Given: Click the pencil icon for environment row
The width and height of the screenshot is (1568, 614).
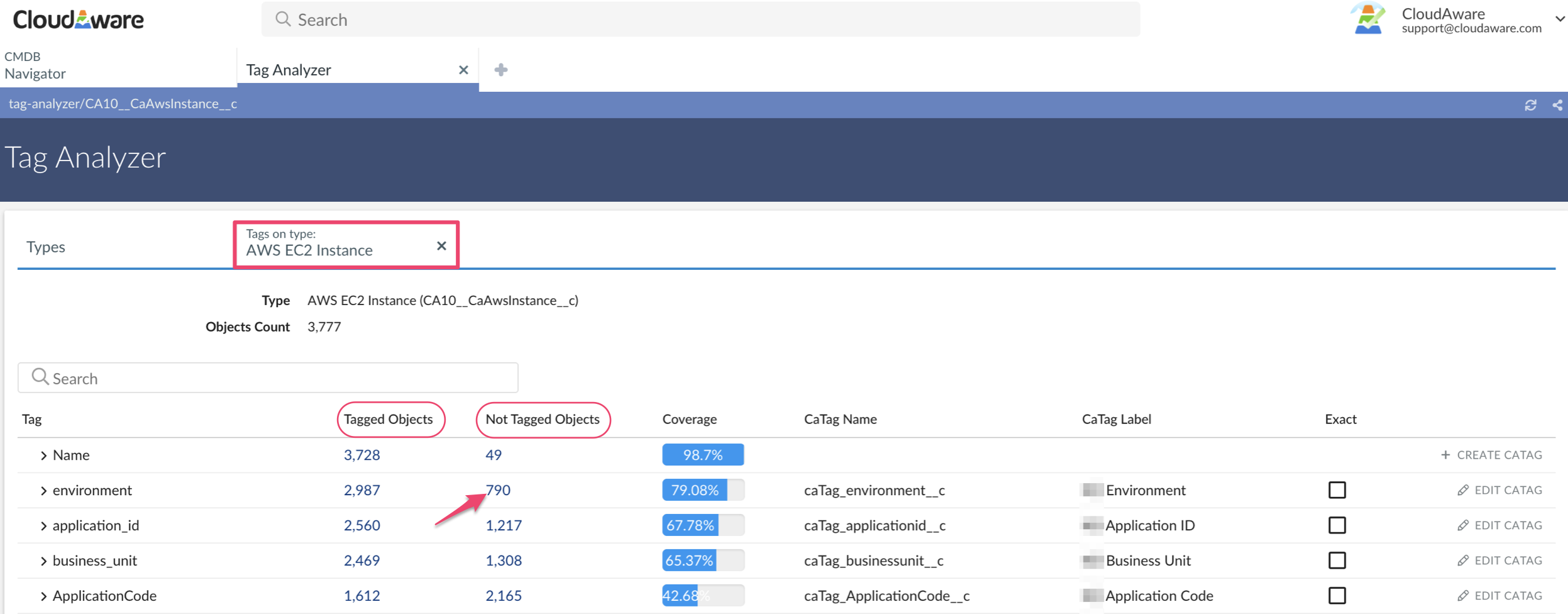Looking at the screenshot, I should tap(1463, 490).
